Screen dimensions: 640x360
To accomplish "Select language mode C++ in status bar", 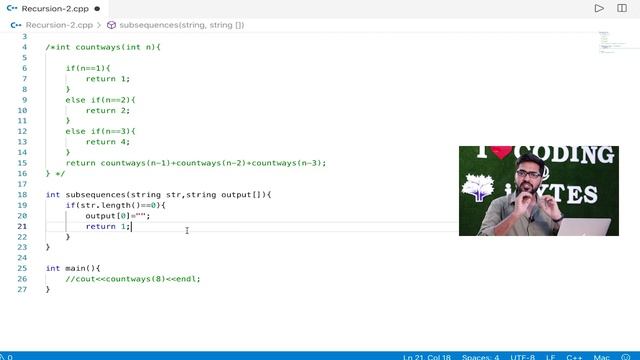I will [x=574, y=357].
